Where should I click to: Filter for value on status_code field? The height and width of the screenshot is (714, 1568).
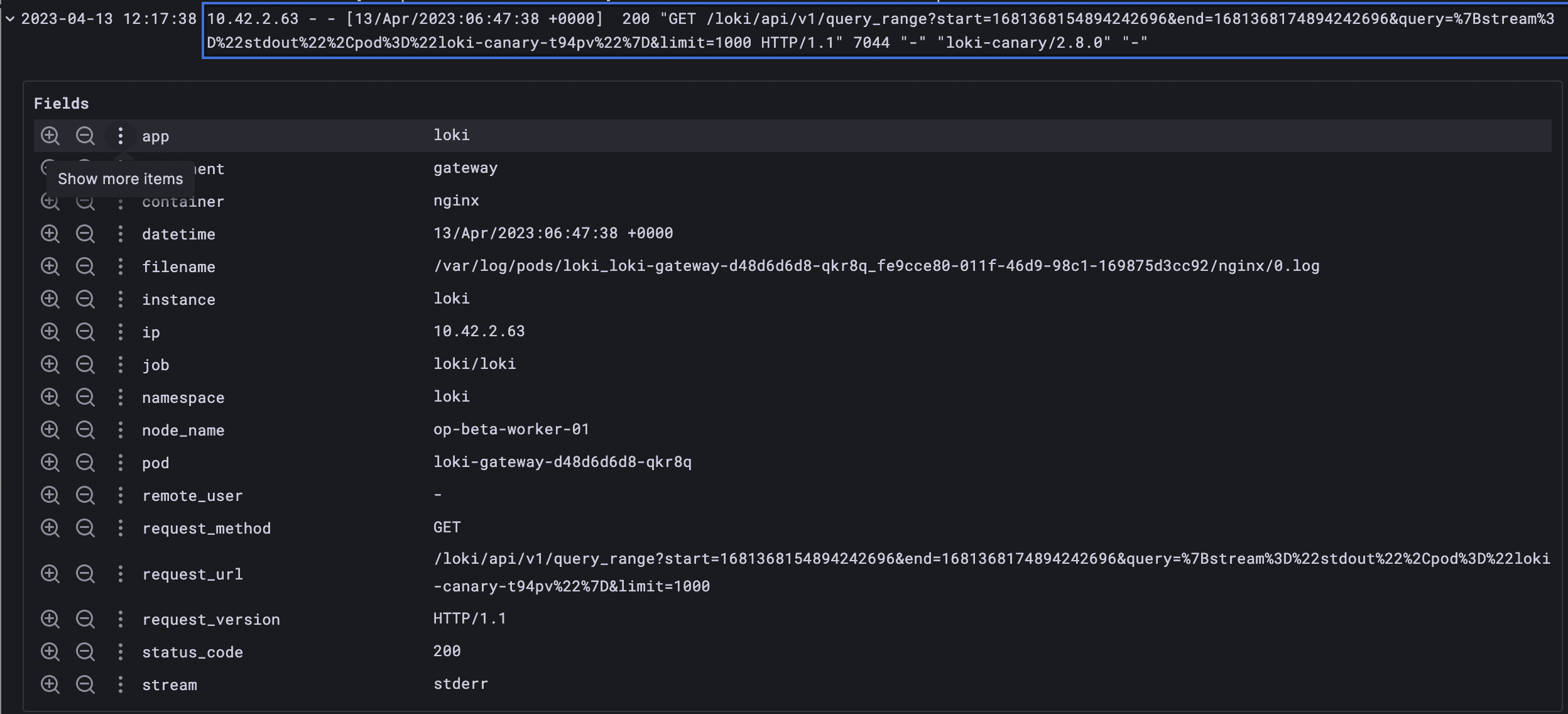point(50,652)
